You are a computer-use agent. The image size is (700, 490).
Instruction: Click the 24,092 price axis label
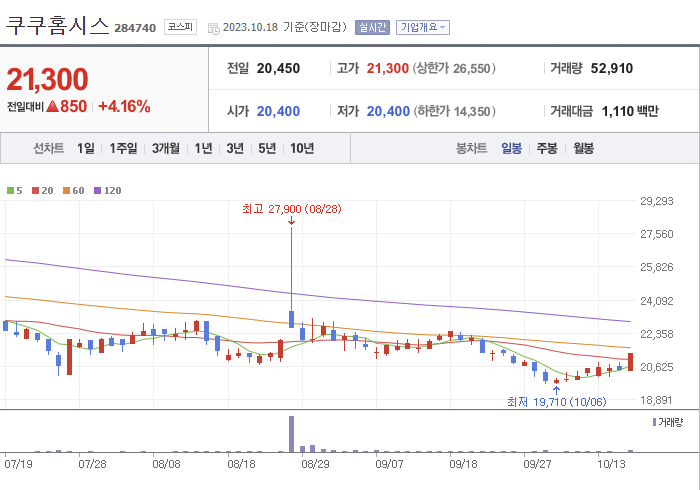click(656, 301)
